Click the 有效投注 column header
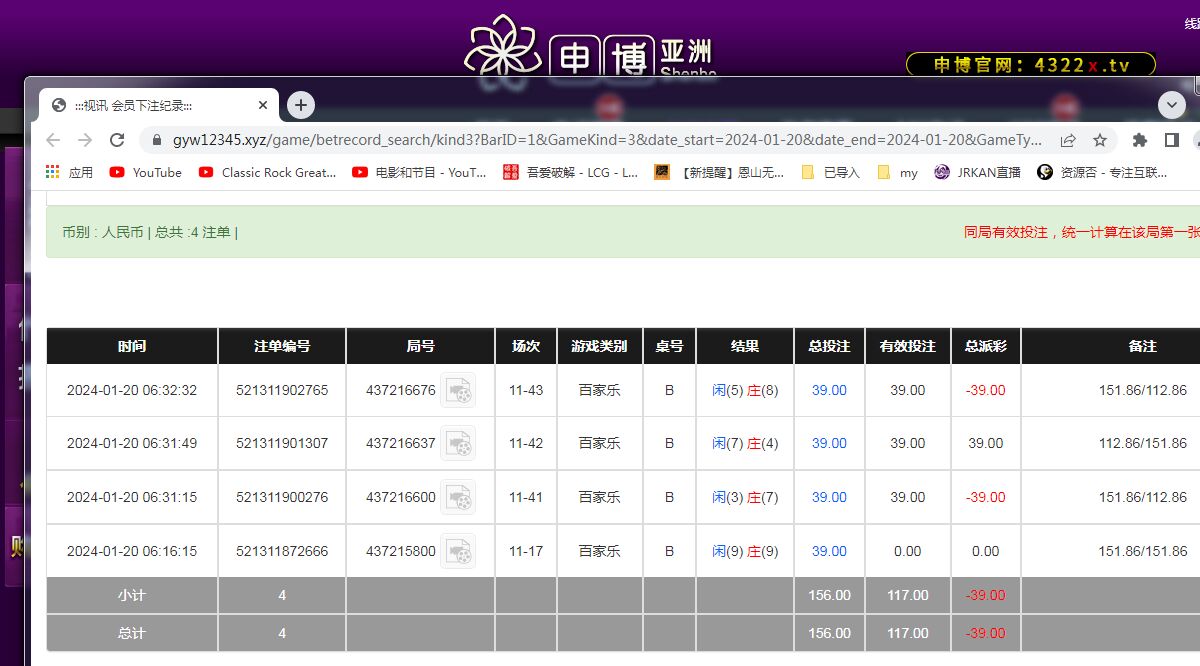 point(908,346)
